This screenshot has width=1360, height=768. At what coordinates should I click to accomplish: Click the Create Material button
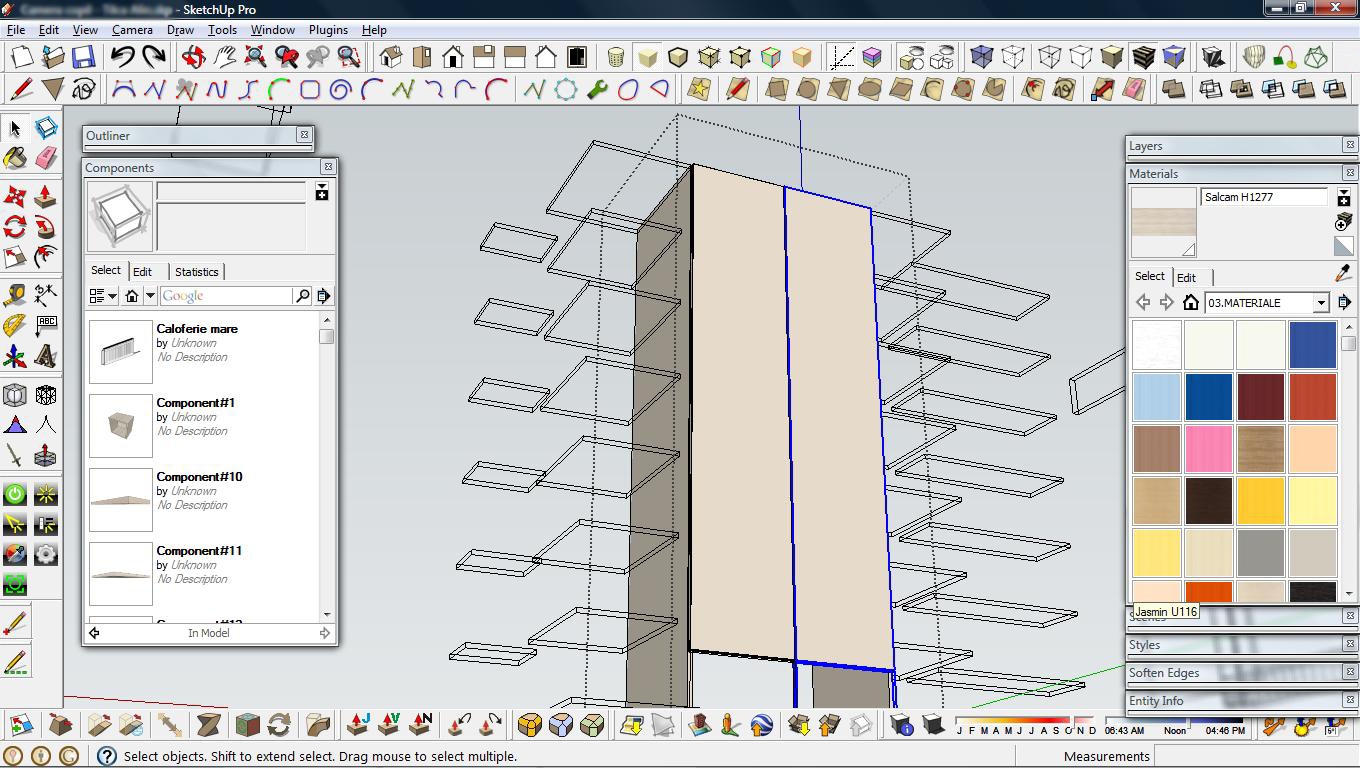click(1344, 221)
